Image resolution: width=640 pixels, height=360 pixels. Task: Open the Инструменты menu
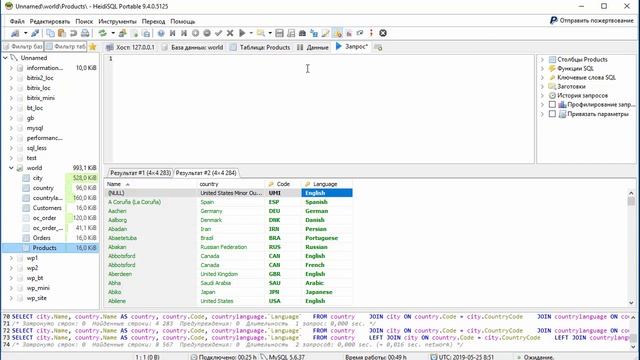click(x=118, y=21)
